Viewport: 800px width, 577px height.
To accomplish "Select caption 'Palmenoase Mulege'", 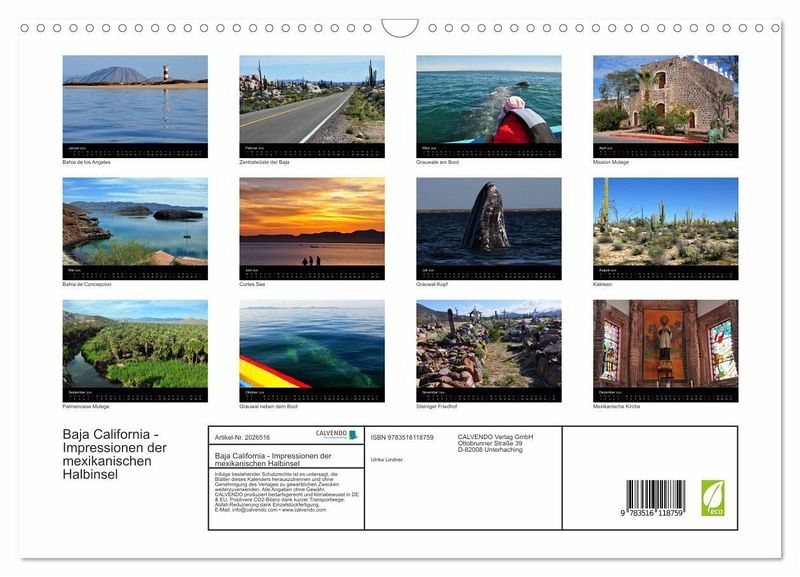I will [86, 407].
